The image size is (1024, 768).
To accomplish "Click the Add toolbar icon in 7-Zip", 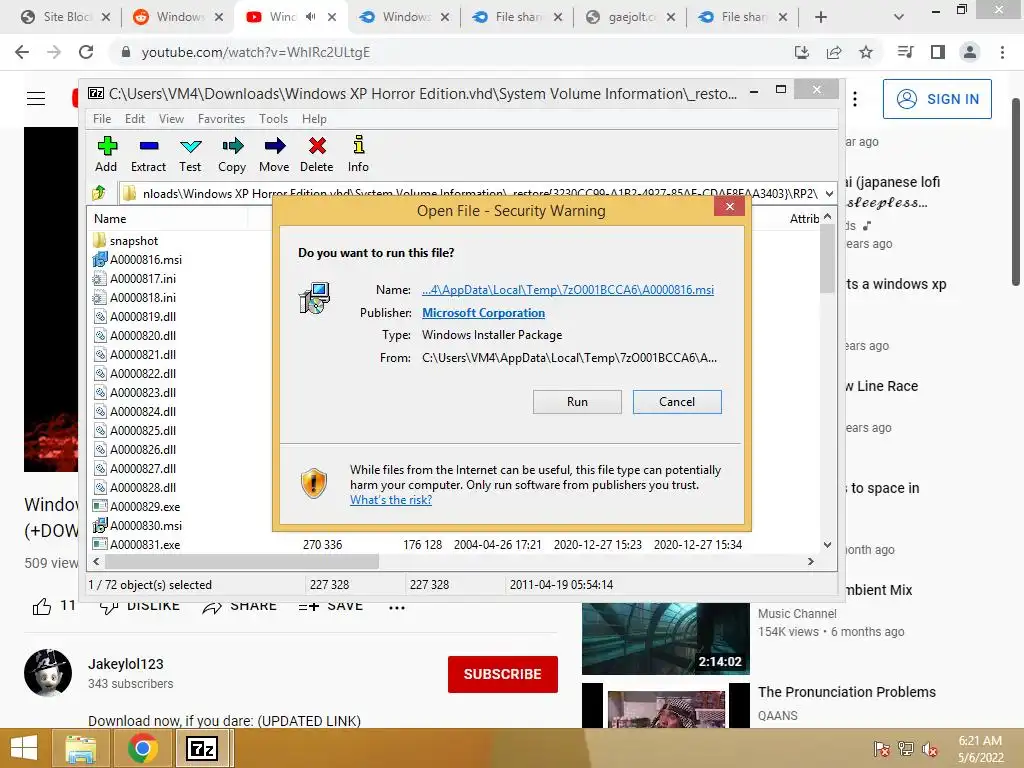I will pyautogui.click(x=106, y=154).
